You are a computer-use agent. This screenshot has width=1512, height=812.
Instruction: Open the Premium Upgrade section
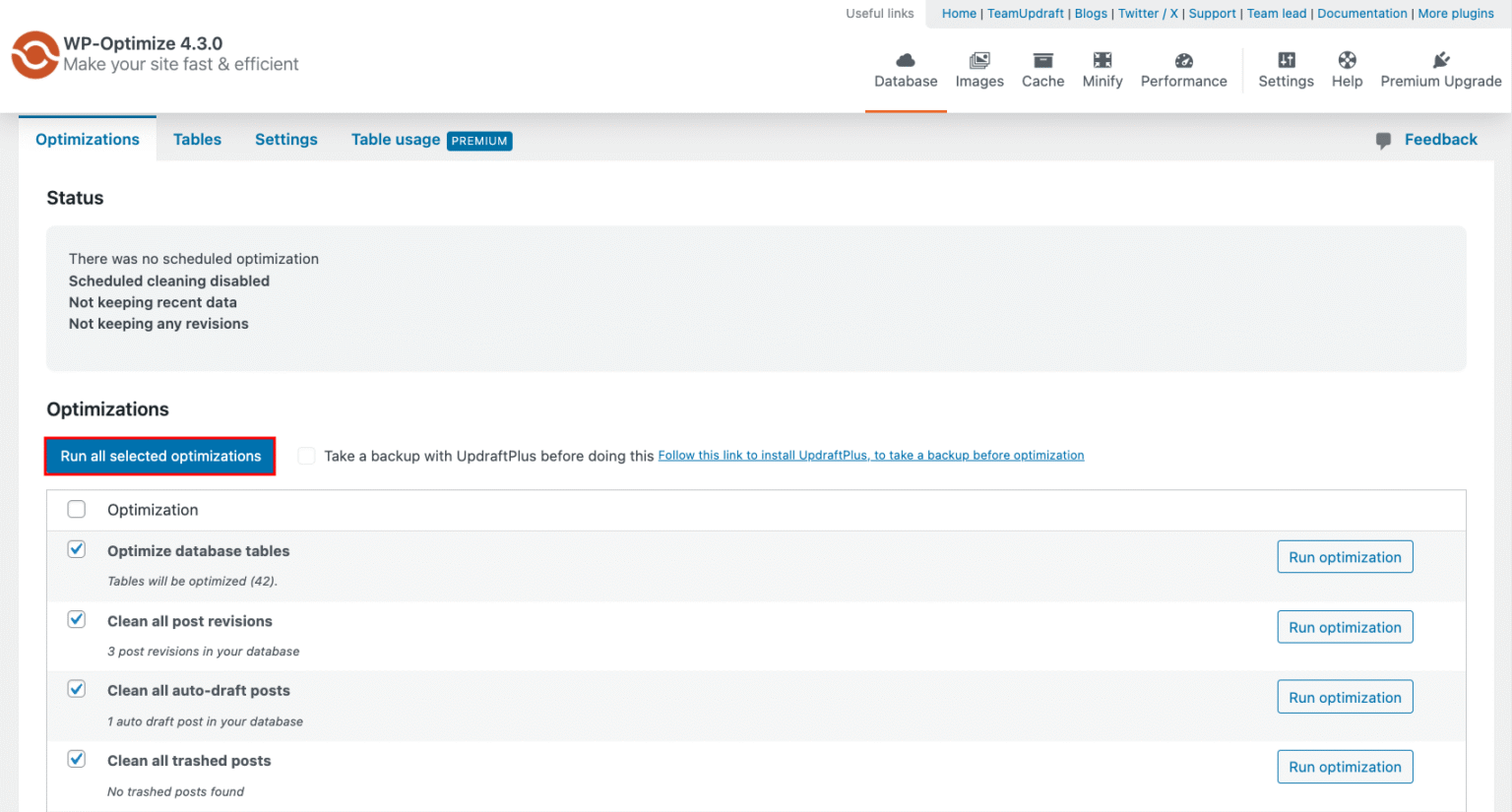1441,69
